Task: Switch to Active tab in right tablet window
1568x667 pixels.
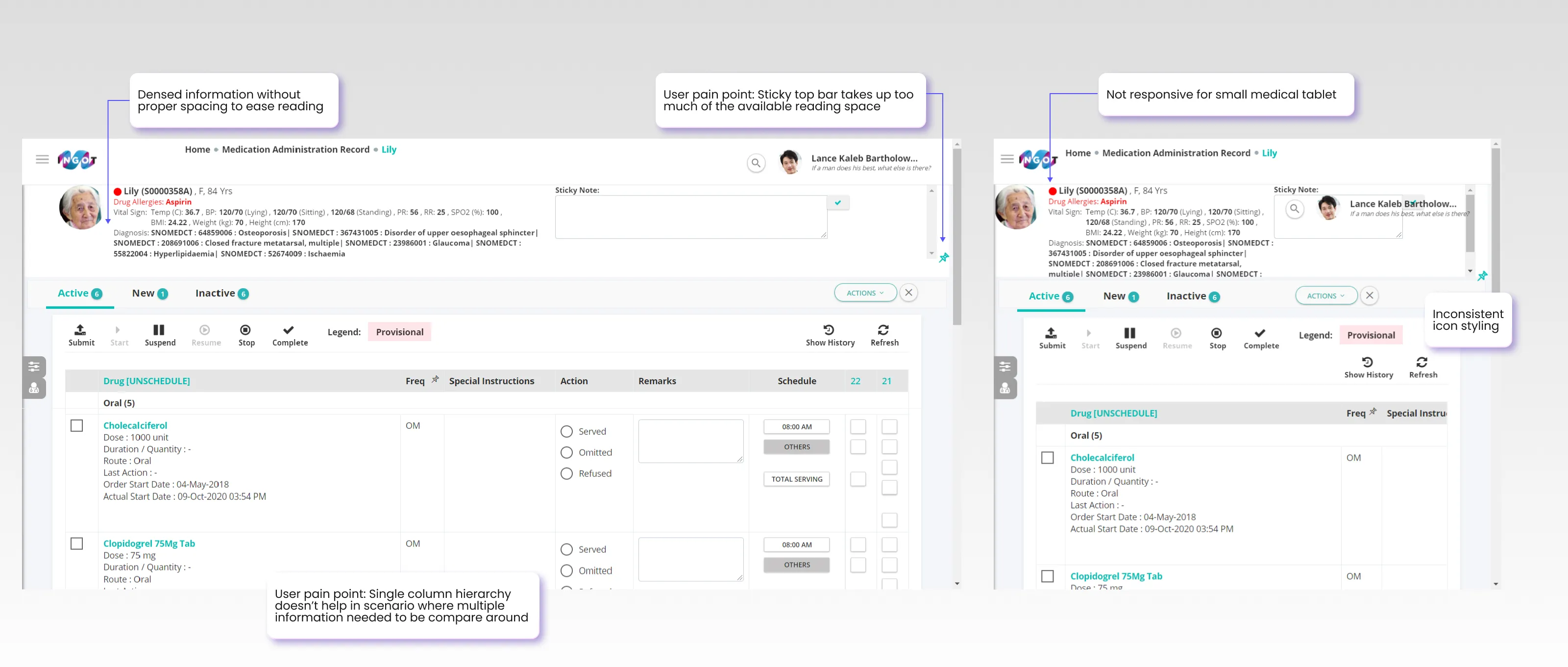Action: tap(1051, 296)
